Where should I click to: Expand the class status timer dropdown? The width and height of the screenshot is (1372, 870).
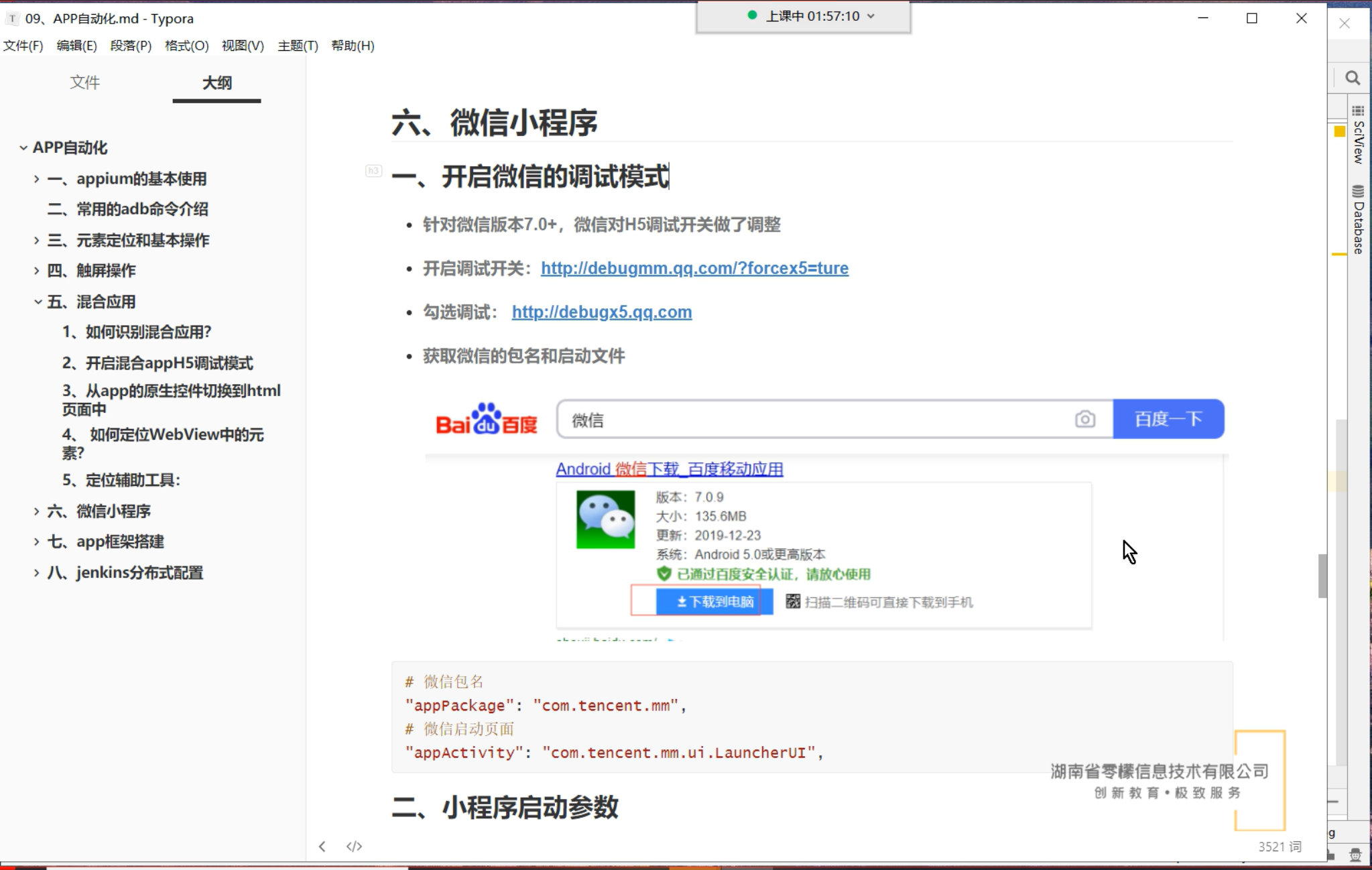click(x=871, y=16)
